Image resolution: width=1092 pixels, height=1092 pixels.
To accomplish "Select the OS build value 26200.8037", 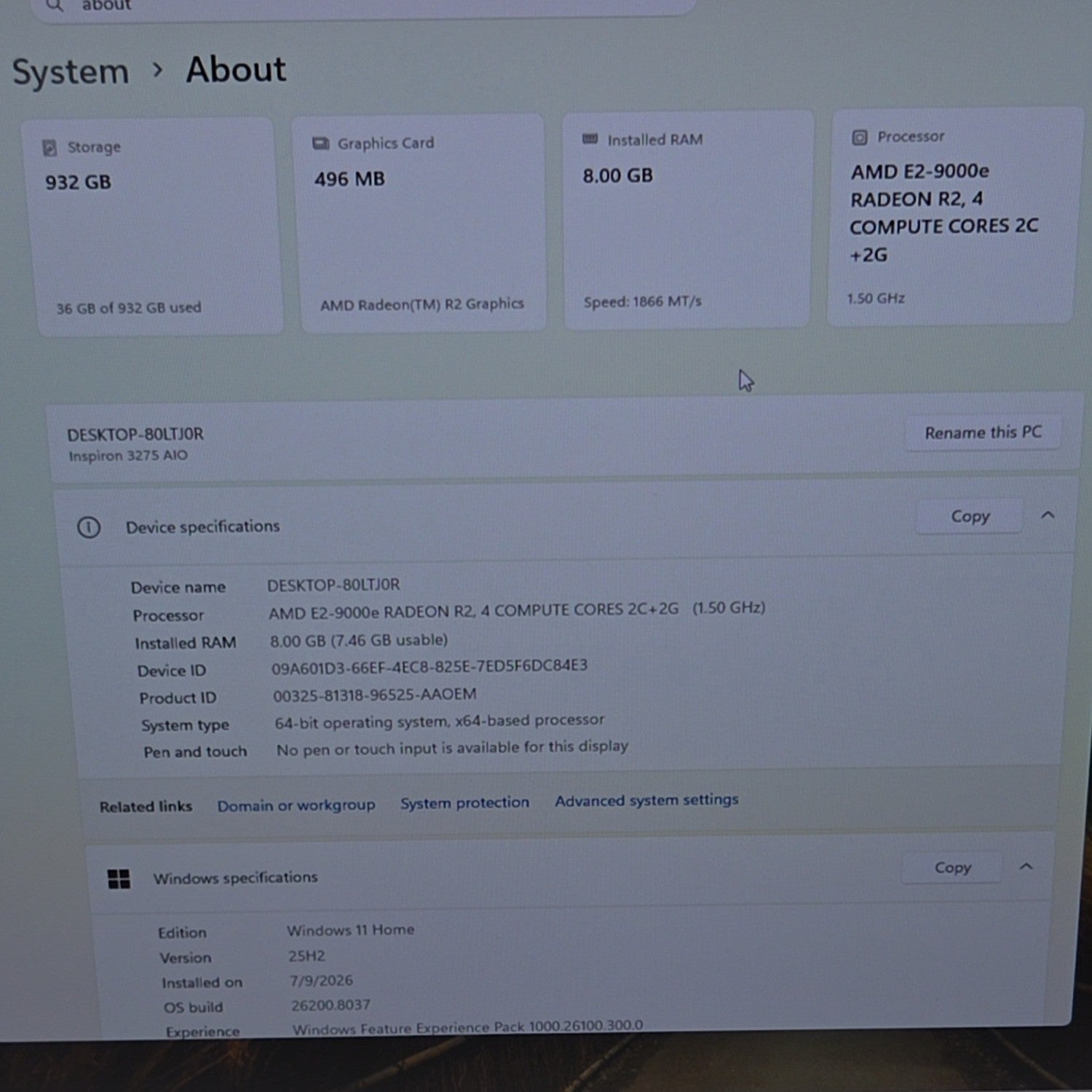I will (331, 1005).
